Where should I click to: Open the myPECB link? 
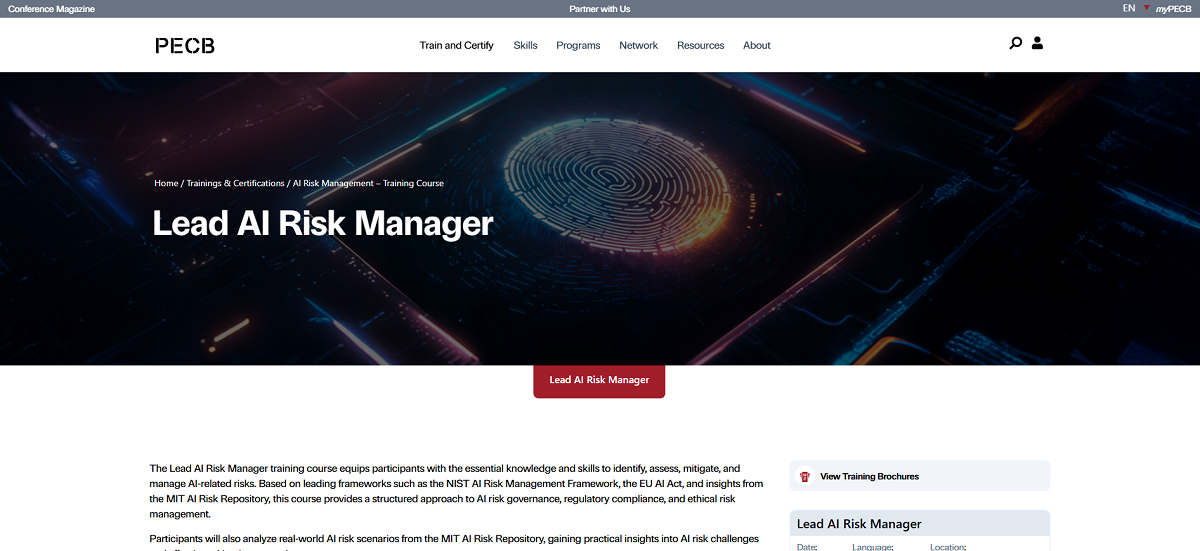[1174, 9]
